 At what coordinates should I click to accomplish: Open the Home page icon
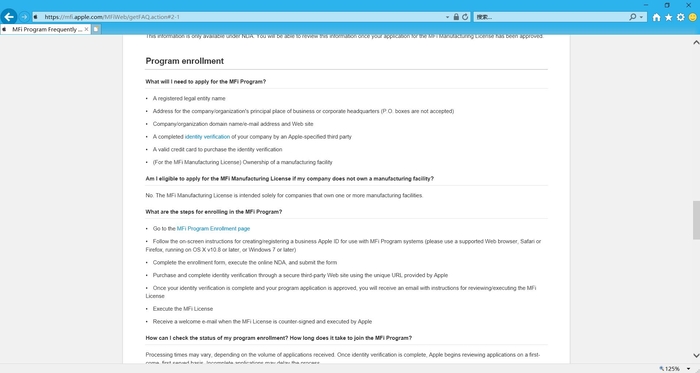point(656,17)
